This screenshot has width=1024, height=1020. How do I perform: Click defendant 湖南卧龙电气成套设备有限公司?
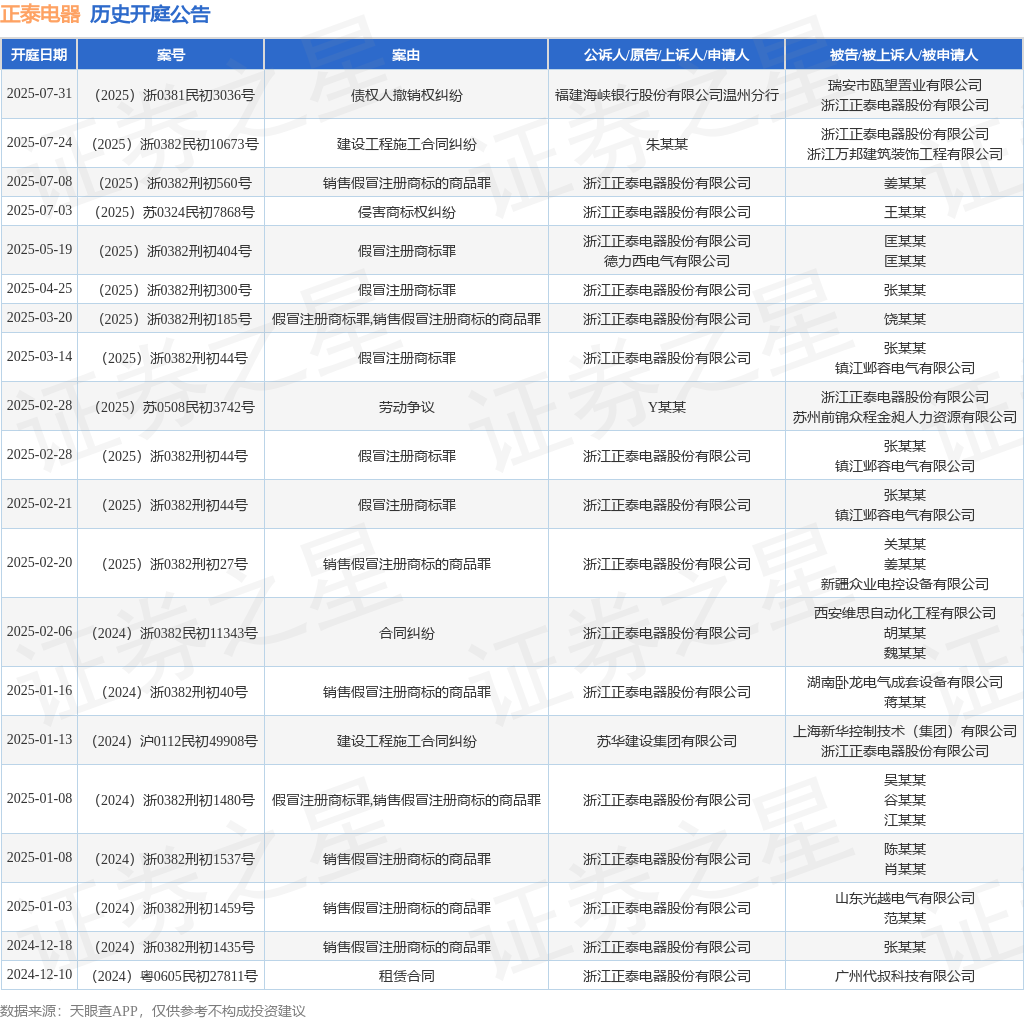tap(904, 682)
